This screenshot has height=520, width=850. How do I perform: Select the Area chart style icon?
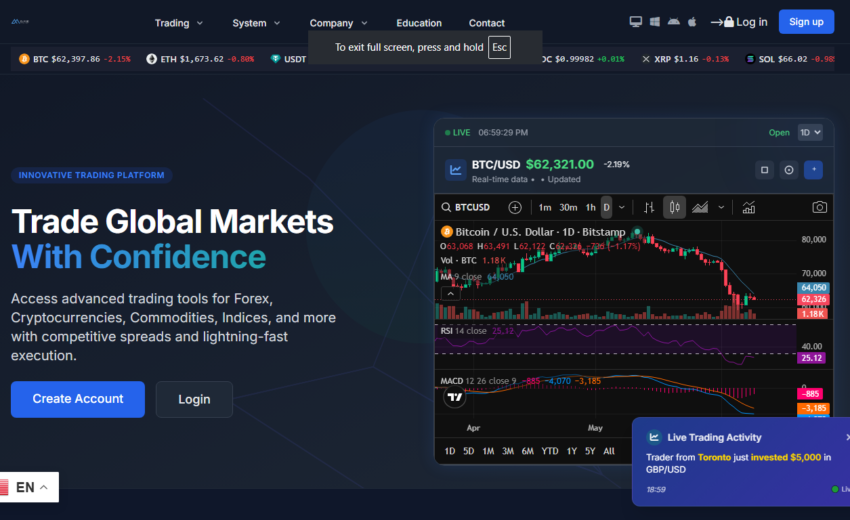tap(700, 207)
